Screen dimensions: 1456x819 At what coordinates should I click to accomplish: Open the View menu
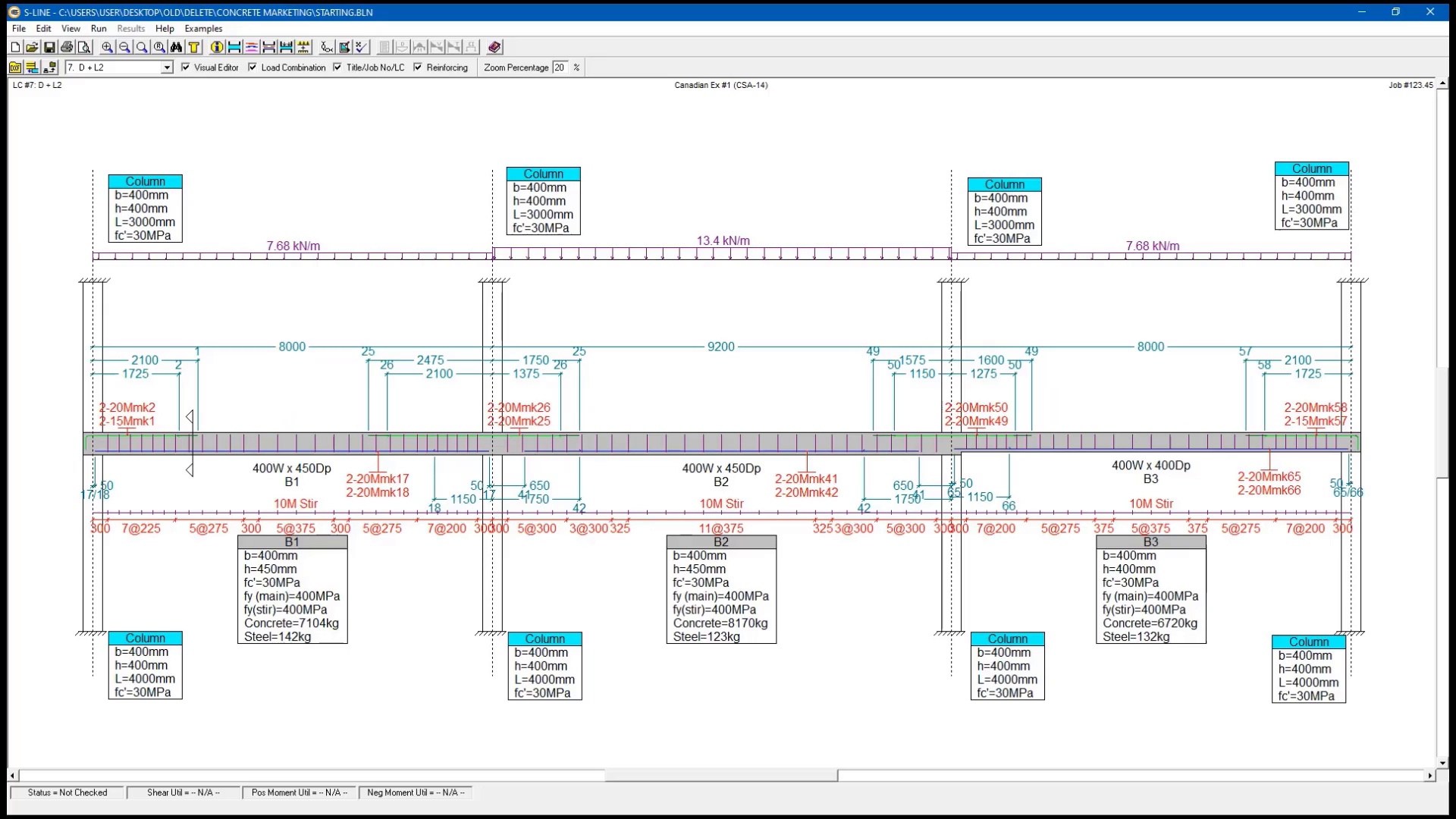(71, 29)
